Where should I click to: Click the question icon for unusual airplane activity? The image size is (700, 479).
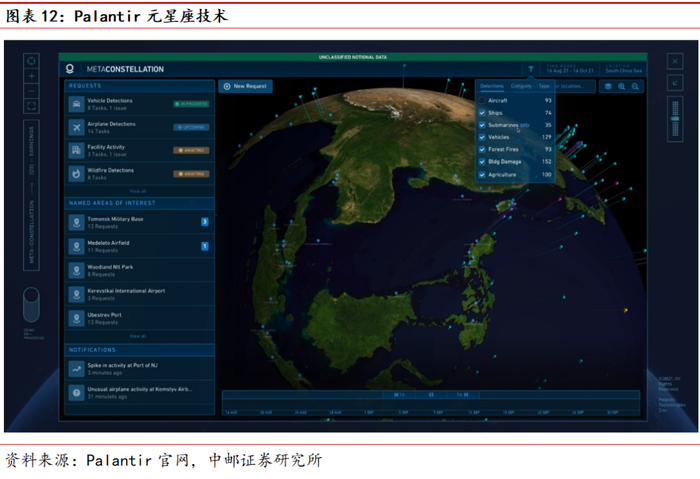pos(76,393)
